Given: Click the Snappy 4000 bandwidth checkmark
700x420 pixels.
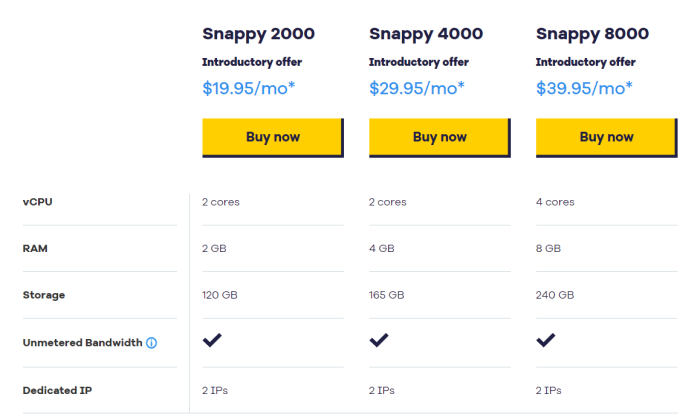Looking at the screenshot, I should 379,340.
